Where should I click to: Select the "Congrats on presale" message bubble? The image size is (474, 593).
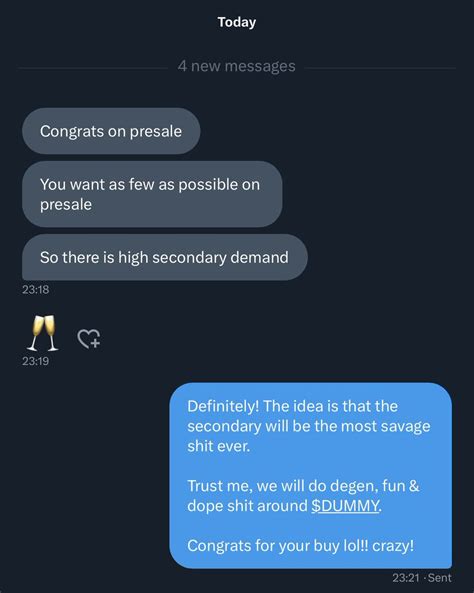point(111,131)
